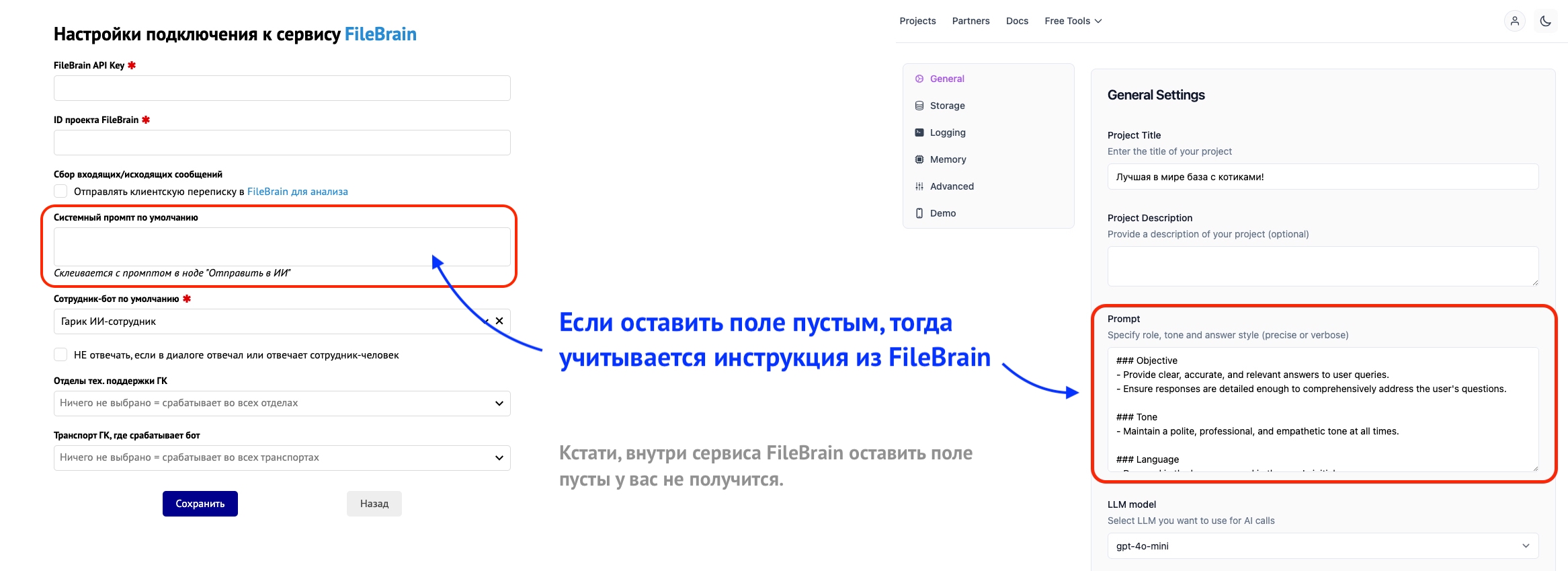Open the transport selection dropdown
Viewport: 1568px width, 571px height.
tap(282, 458)
